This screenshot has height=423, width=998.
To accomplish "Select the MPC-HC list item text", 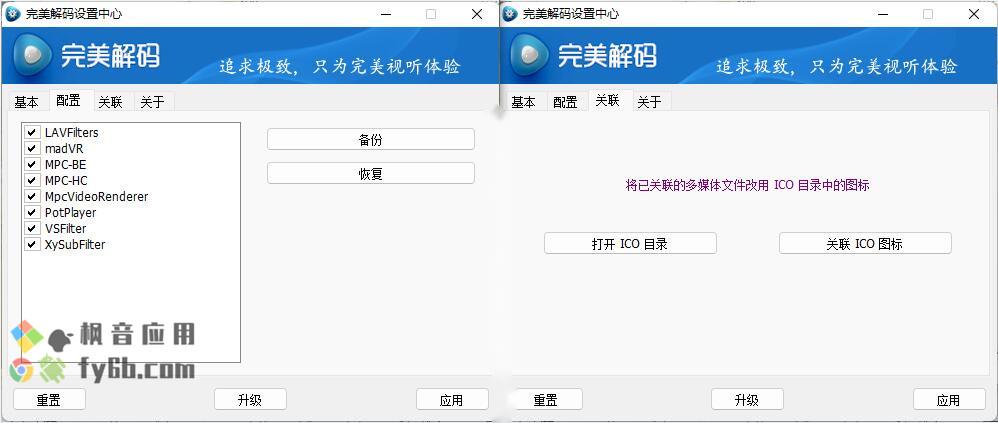I will [66, 180].
